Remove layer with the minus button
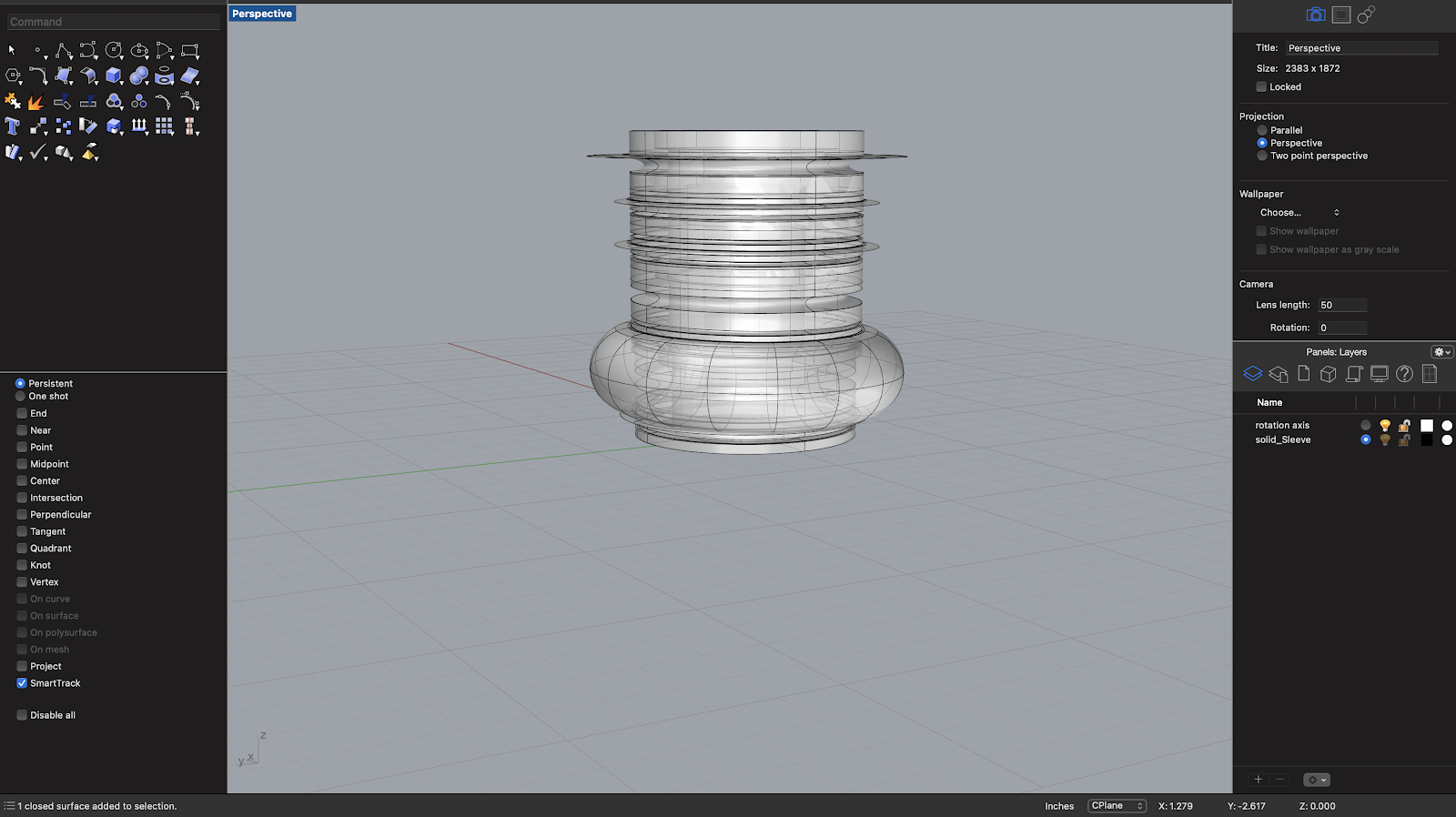Screen dimensions: 1456x817 click(x=1280, y=780)
